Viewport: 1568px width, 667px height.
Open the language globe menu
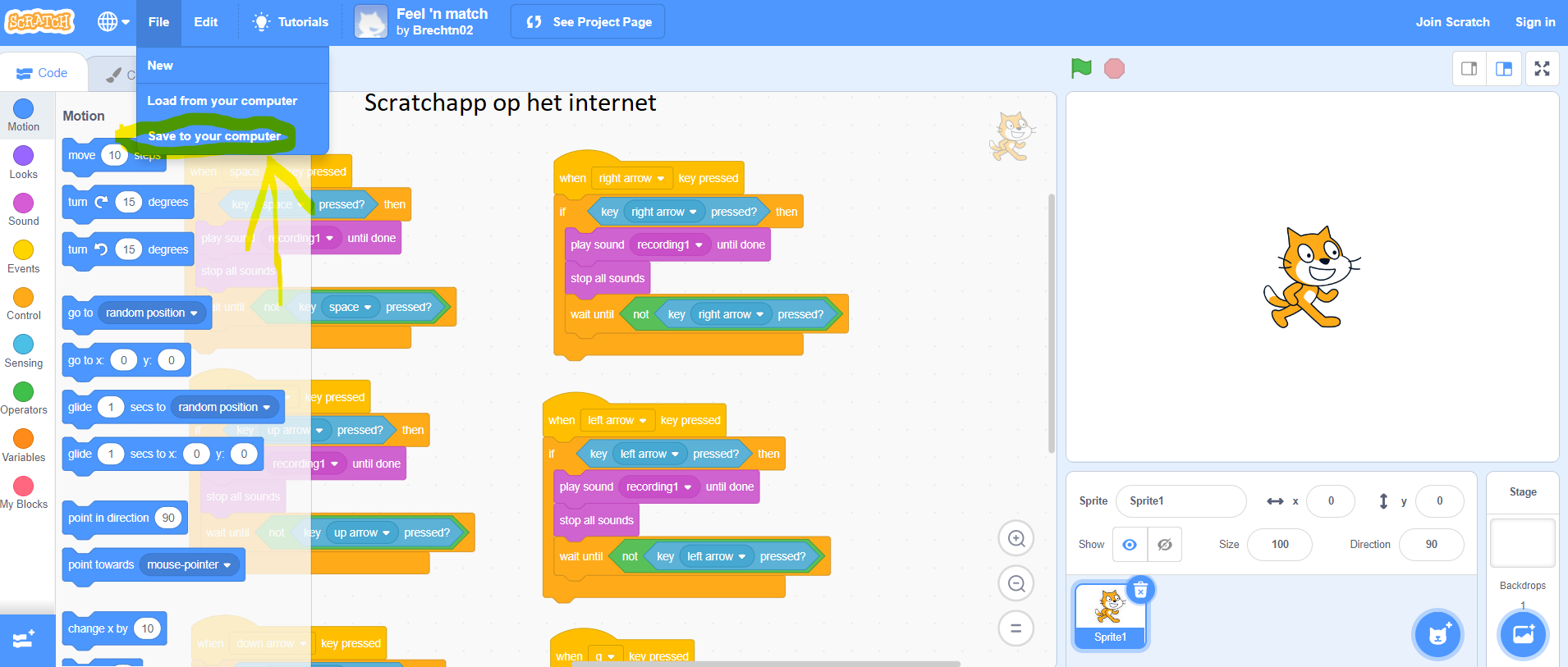click(113, 22)
